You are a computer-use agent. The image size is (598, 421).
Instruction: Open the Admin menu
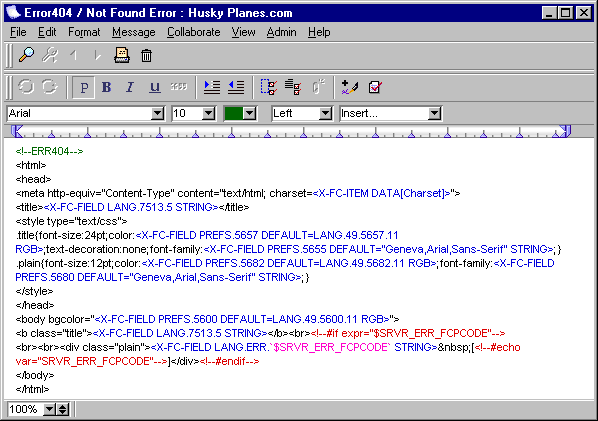pyautogui.click(x=281, y=32)
